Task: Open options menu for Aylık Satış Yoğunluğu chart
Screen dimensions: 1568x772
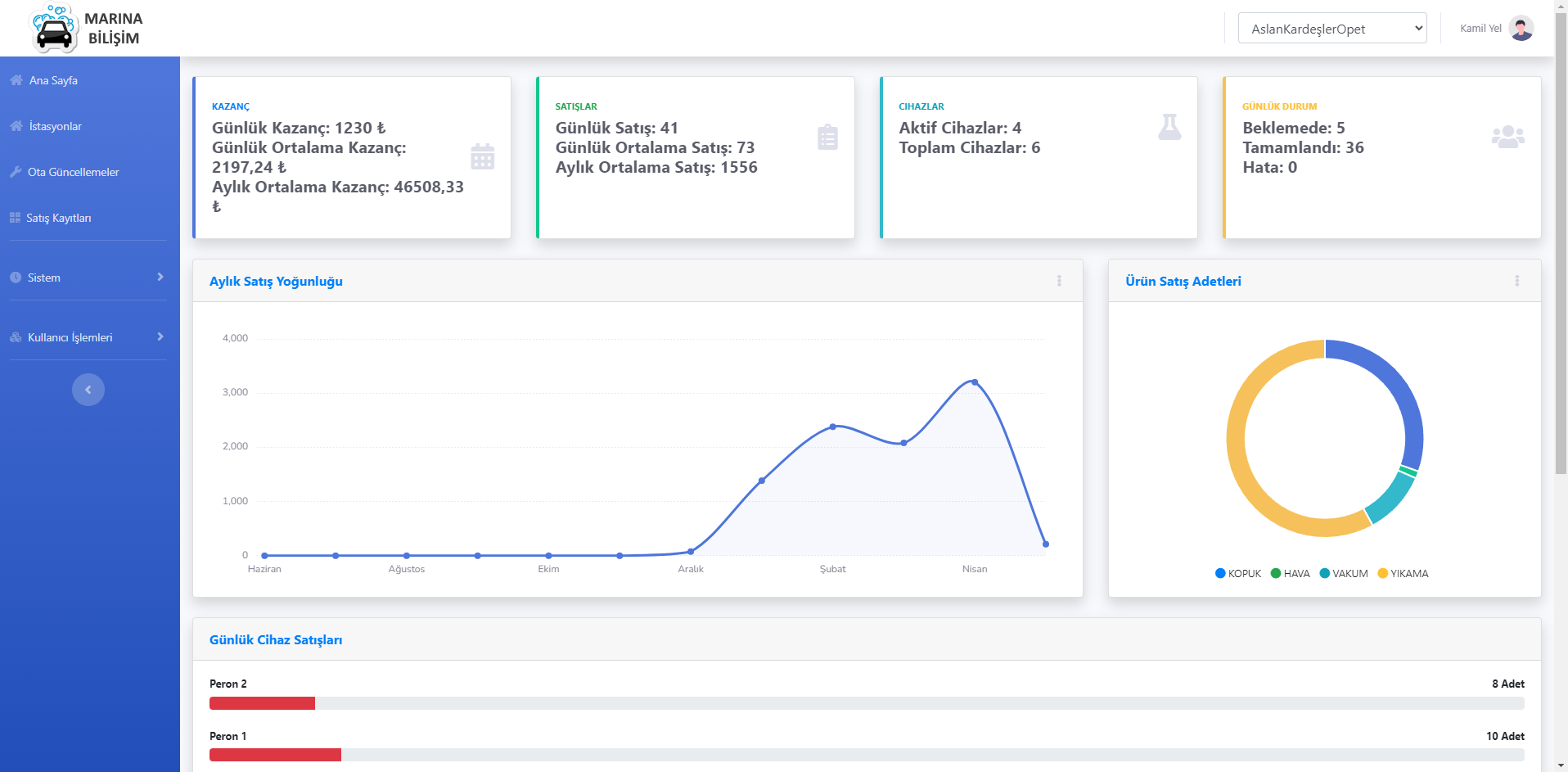Action: click(x=1059, y=281)
